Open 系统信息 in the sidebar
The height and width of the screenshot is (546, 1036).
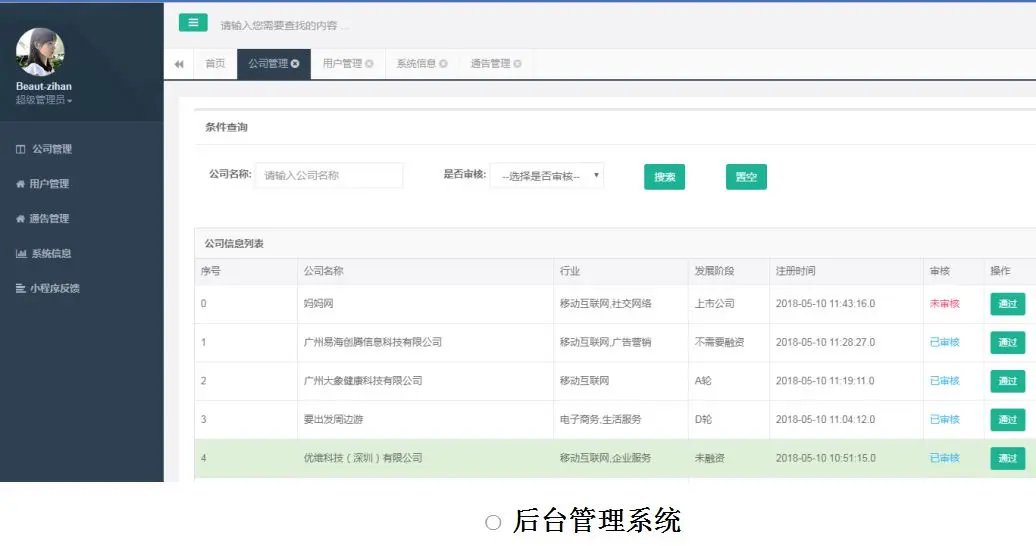[44, 253]
